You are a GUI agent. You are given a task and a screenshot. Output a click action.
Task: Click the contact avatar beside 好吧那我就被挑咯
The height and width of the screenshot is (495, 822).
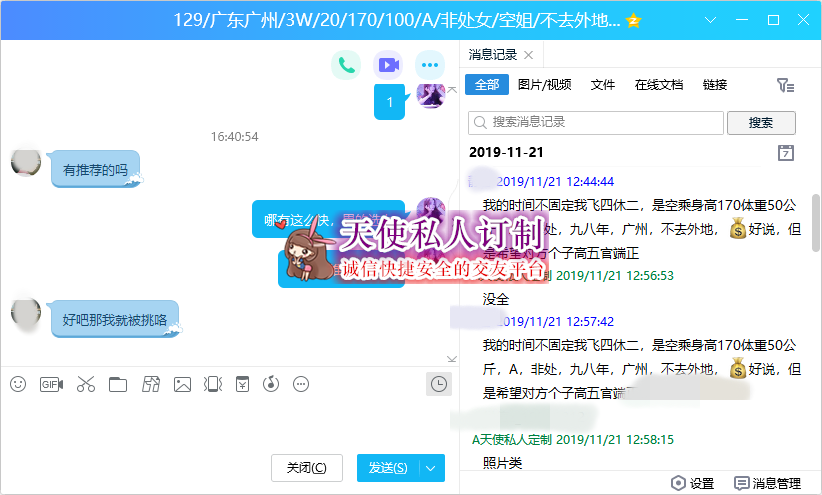point(26,313)
